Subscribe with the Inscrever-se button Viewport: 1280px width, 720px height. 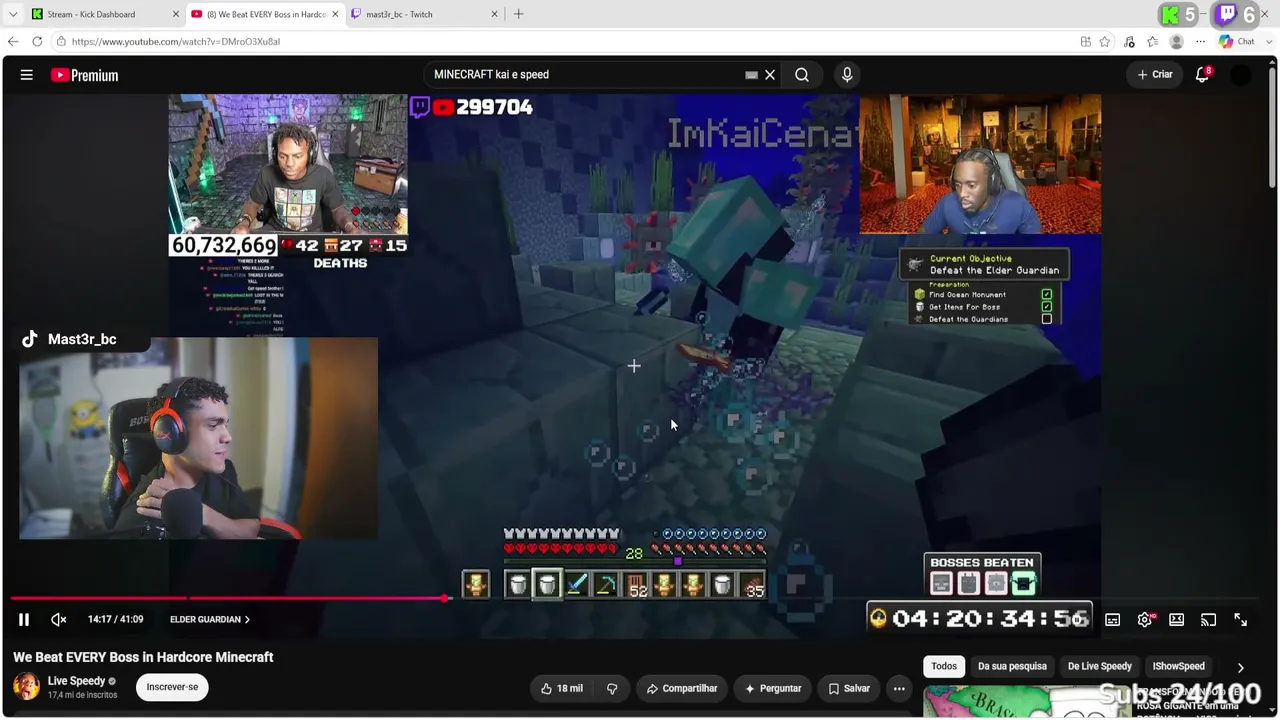pyautogui.click(x=172, y=687)
